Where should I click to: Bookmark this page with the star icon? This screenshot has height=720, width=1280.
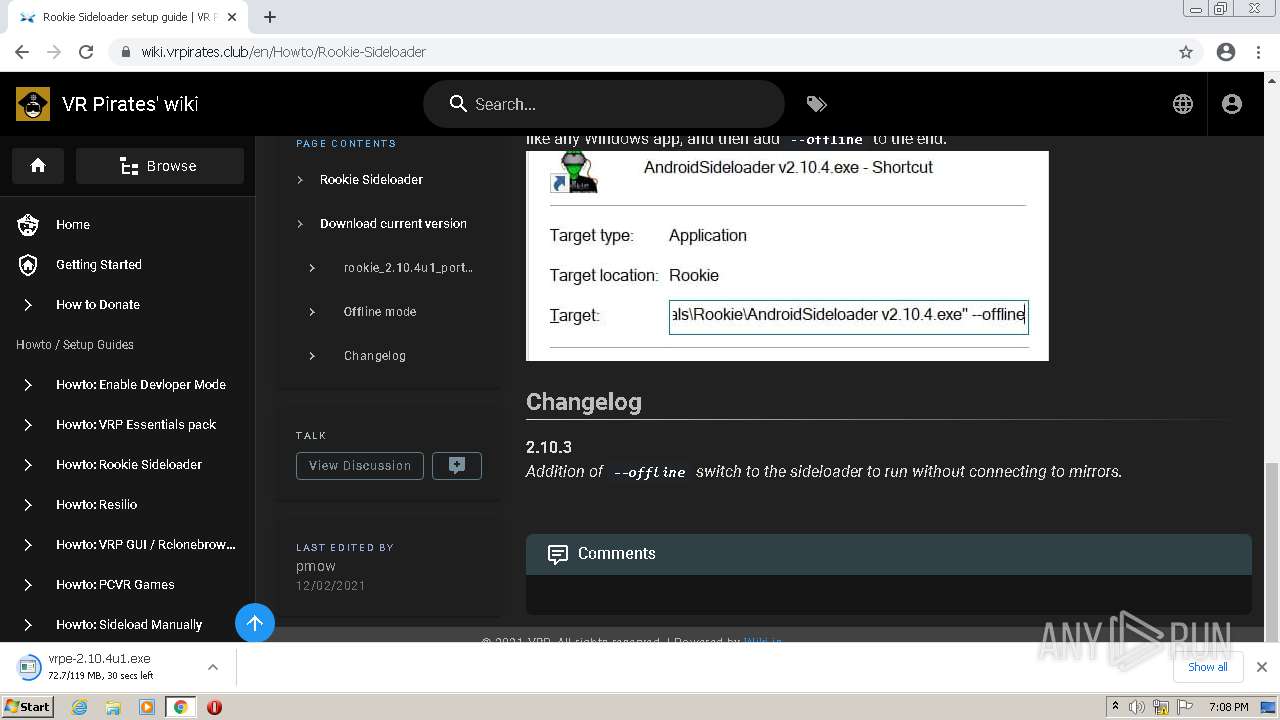[1186, 52]
